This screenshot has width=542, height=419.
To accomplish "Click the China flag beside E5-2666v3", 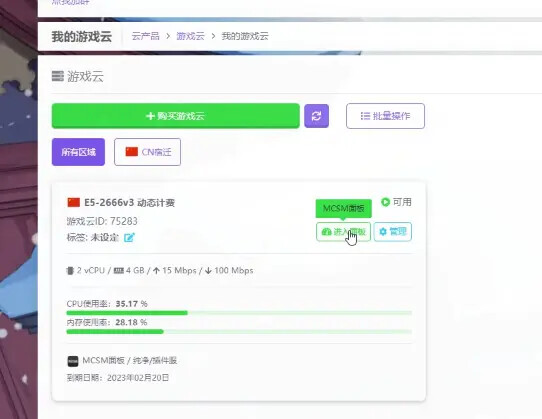I will [x=74, y=202].
